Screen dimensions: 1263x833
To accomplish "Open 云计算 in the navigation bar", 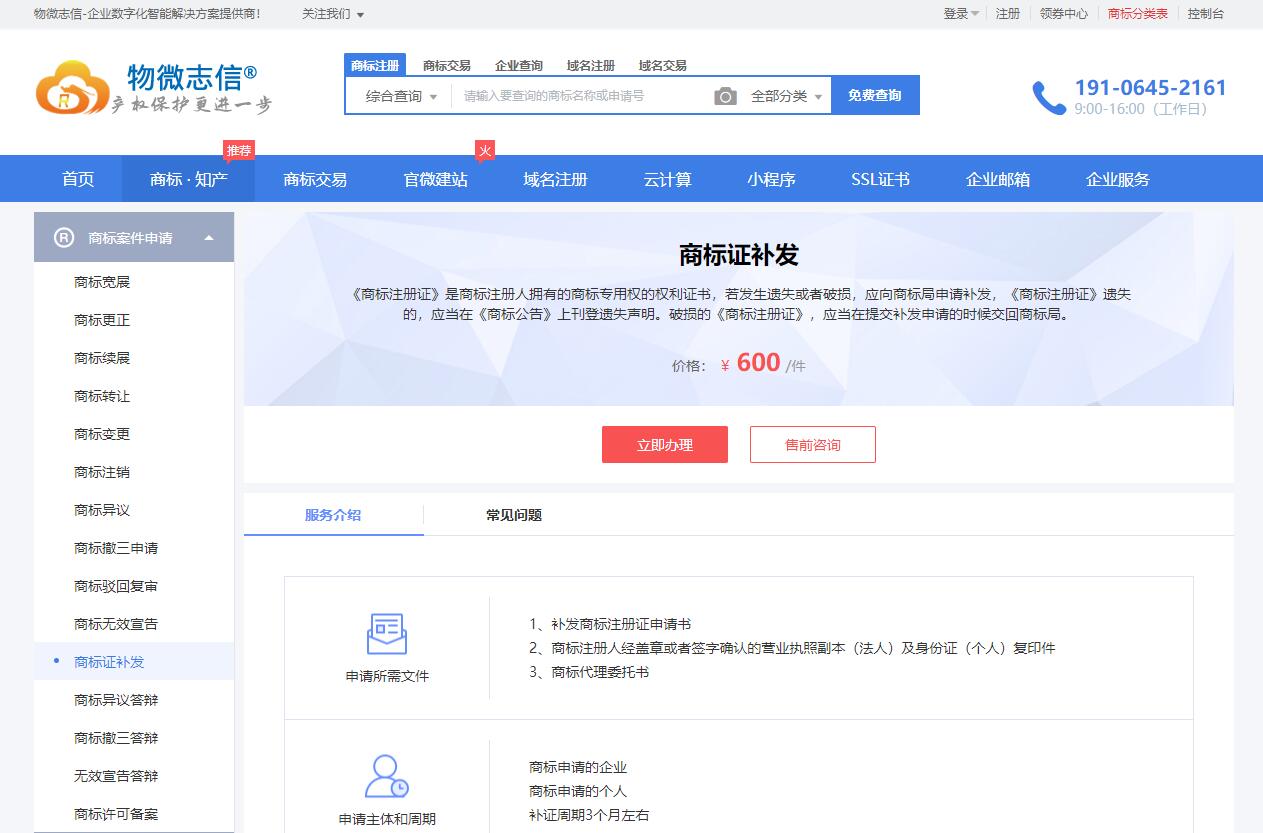I will [x=667, y=180].
